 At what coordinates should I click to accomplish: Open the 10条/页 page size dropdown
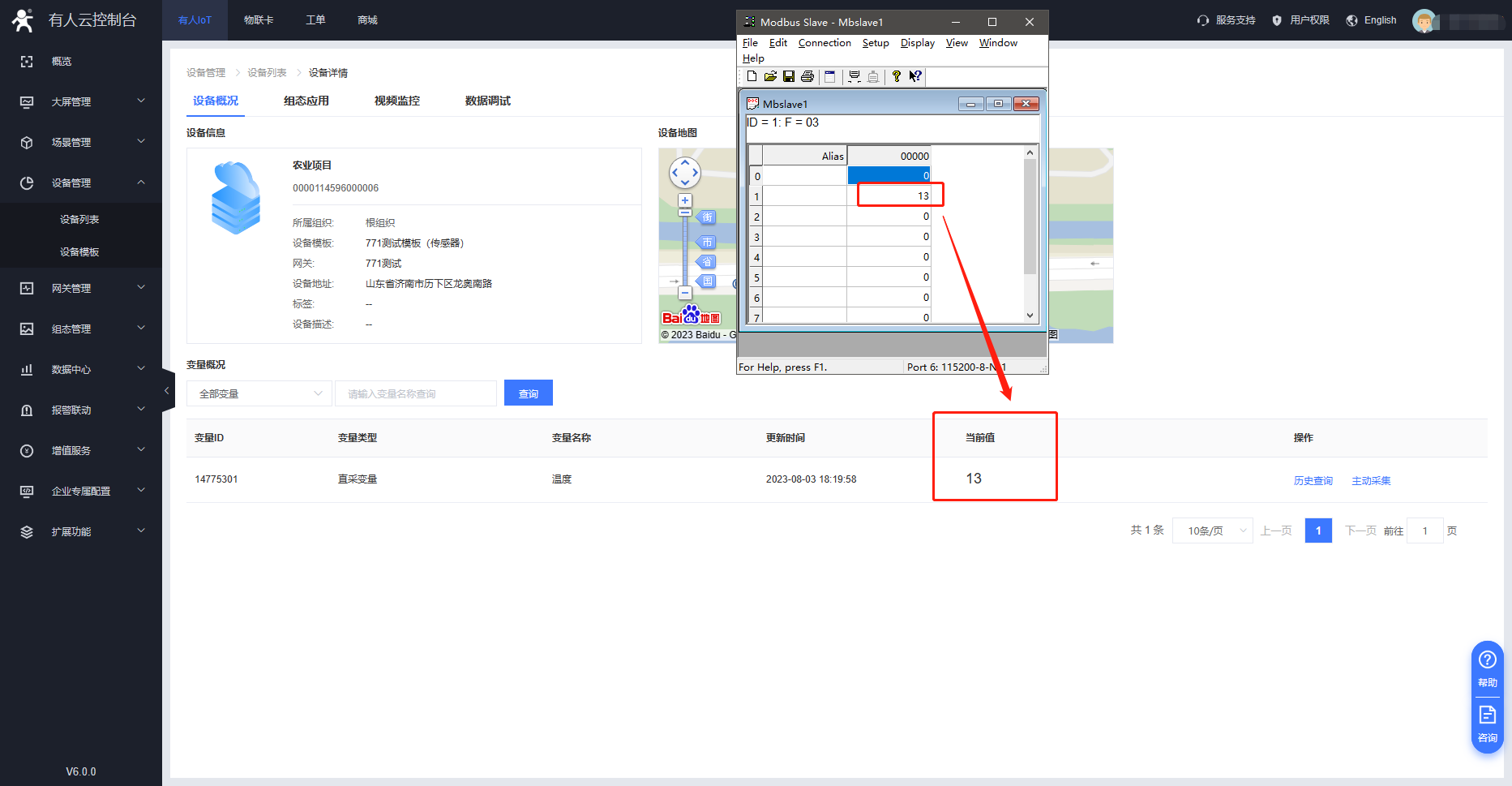pyautogui.click(x=1212, y=530)
